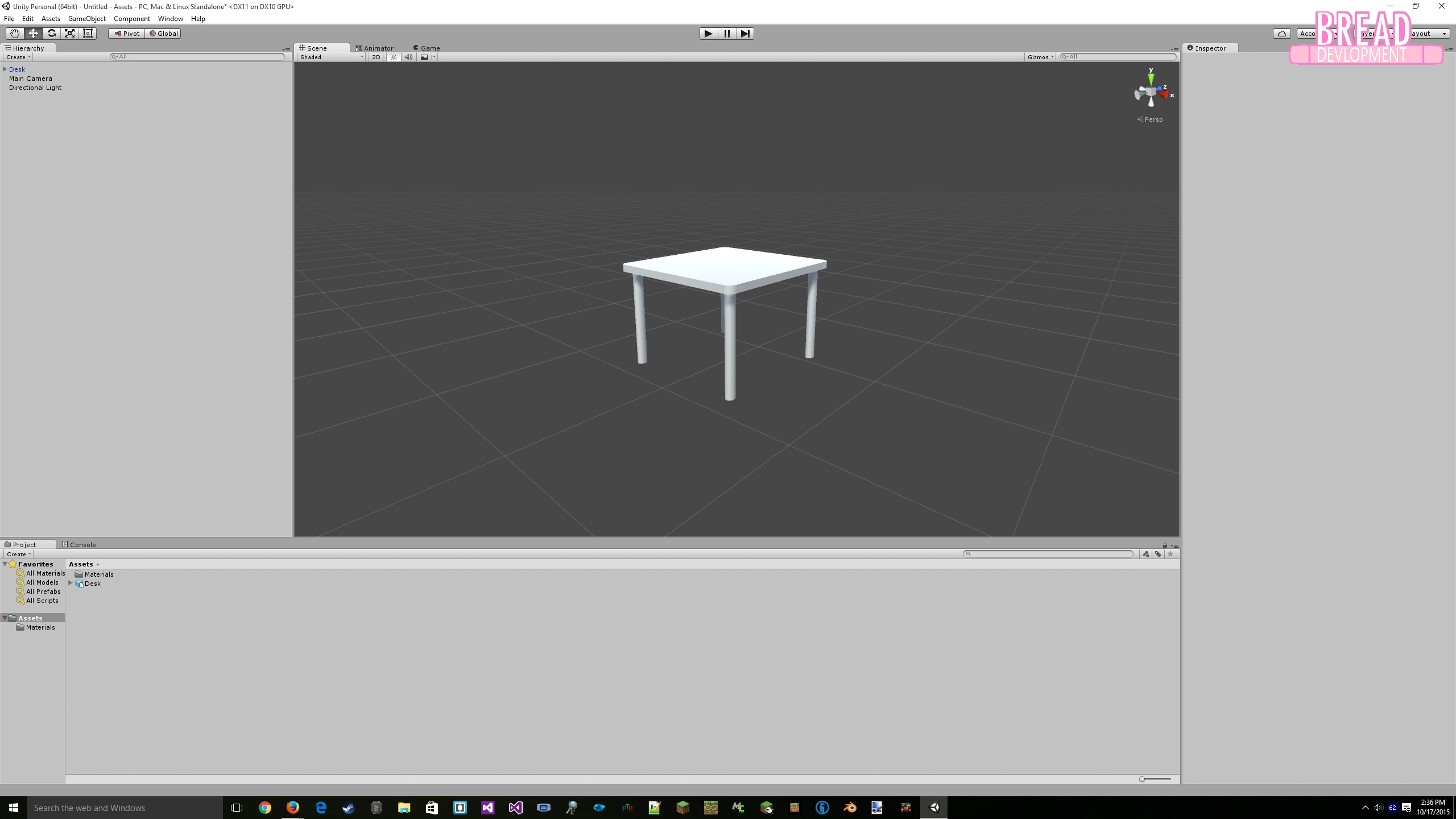Screen dimensions: 1456x819
Task: Expand the Desk object in Hierarchy
Action: (x=5, y=69)
